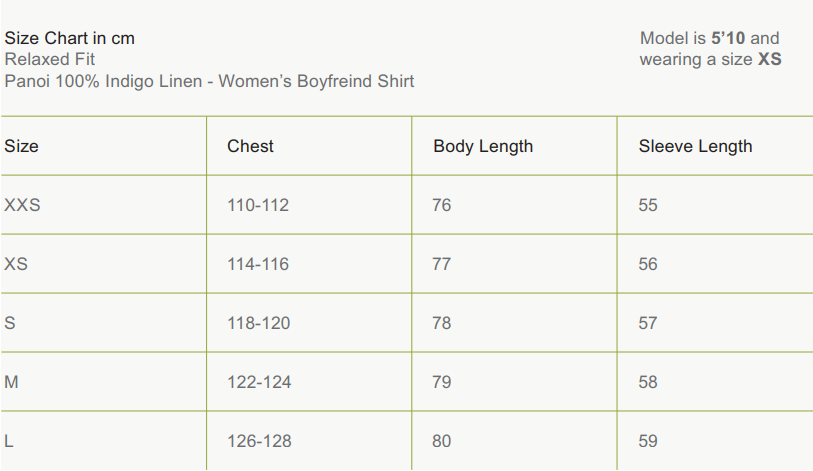Screen dimensions: 813x471
Task: Select the Size column header
Action: pyautogui.click(x=21, y=146)
